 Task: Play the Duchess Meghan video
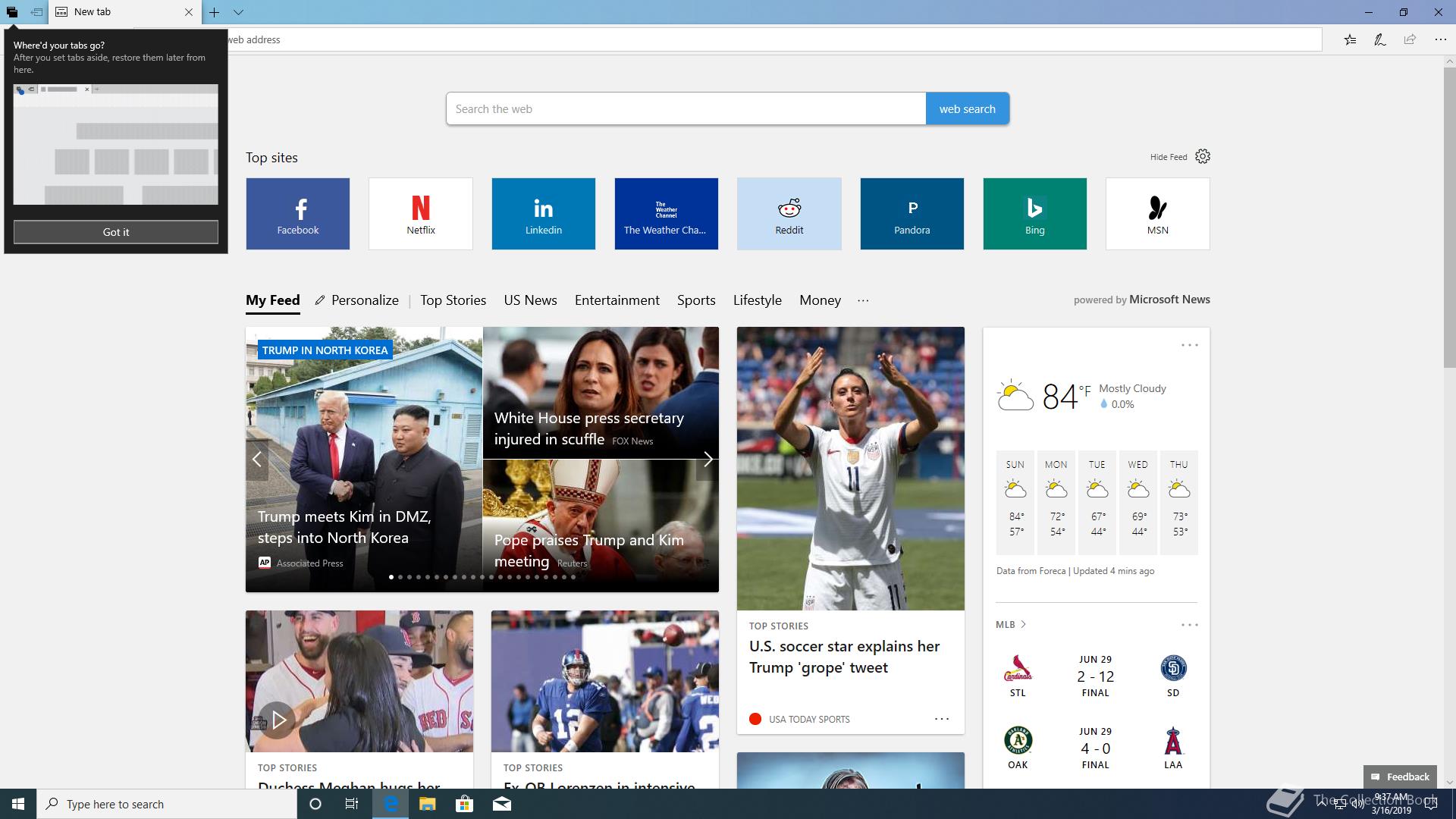pyautogui.click(x=278, y=720)
